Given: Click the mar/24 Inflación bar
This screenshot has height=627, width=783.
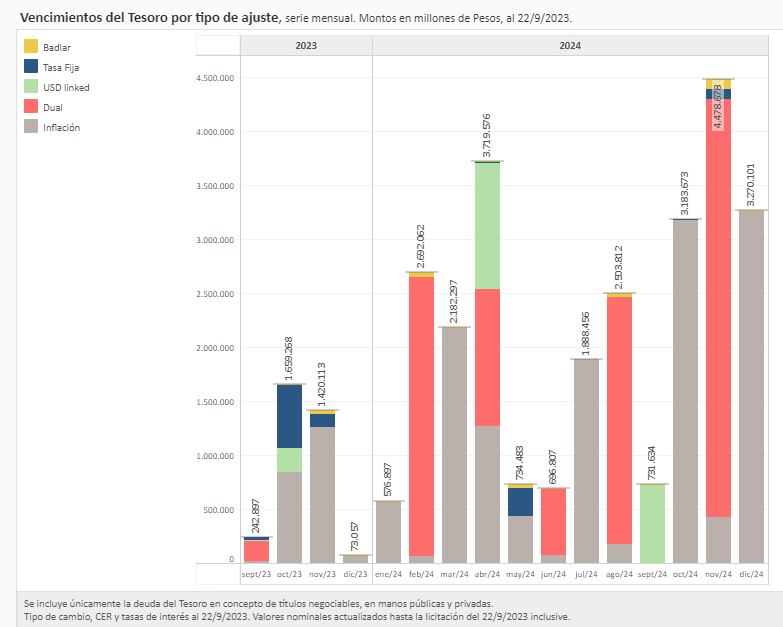Looking at the screenshot, I should point(454,445).
